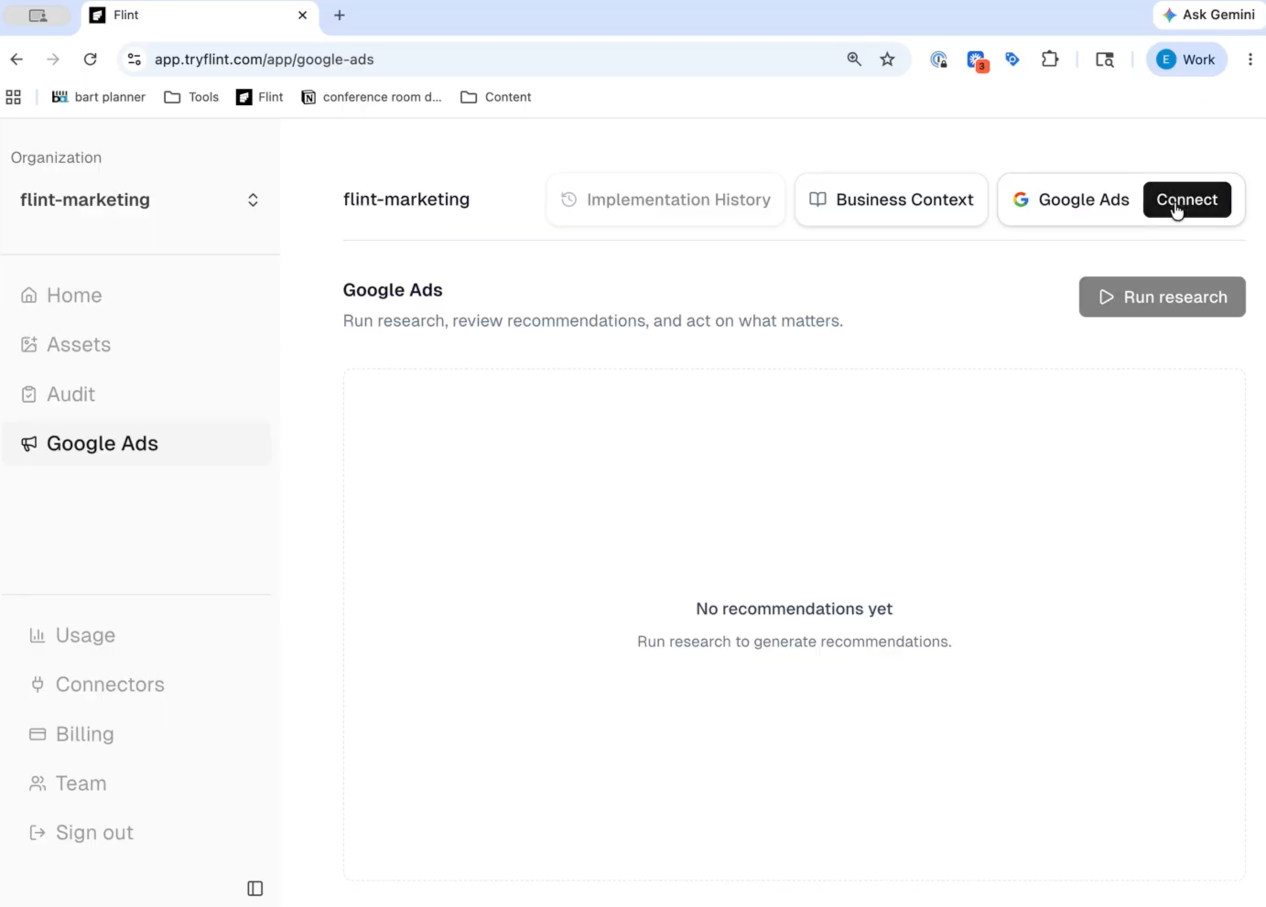Reload the page
Screen dimensions: 1266x907
(90, 59)
